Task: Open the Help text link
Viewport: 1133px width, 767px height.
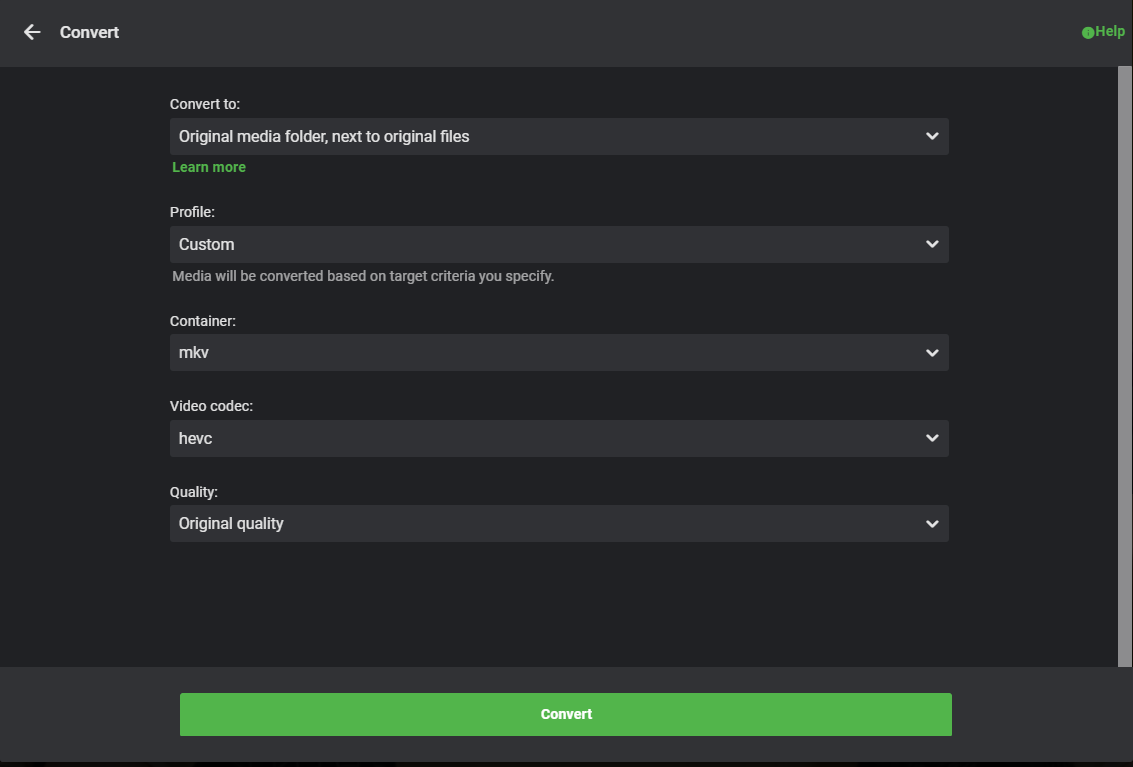Action: tap(1110, 31)
